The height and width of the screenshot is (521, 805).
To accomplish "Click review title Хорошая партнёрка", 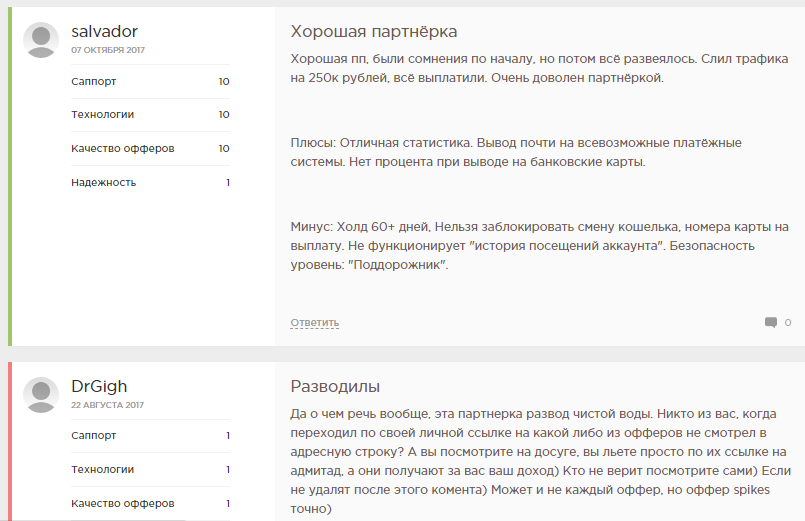I will tap(374, 31).
